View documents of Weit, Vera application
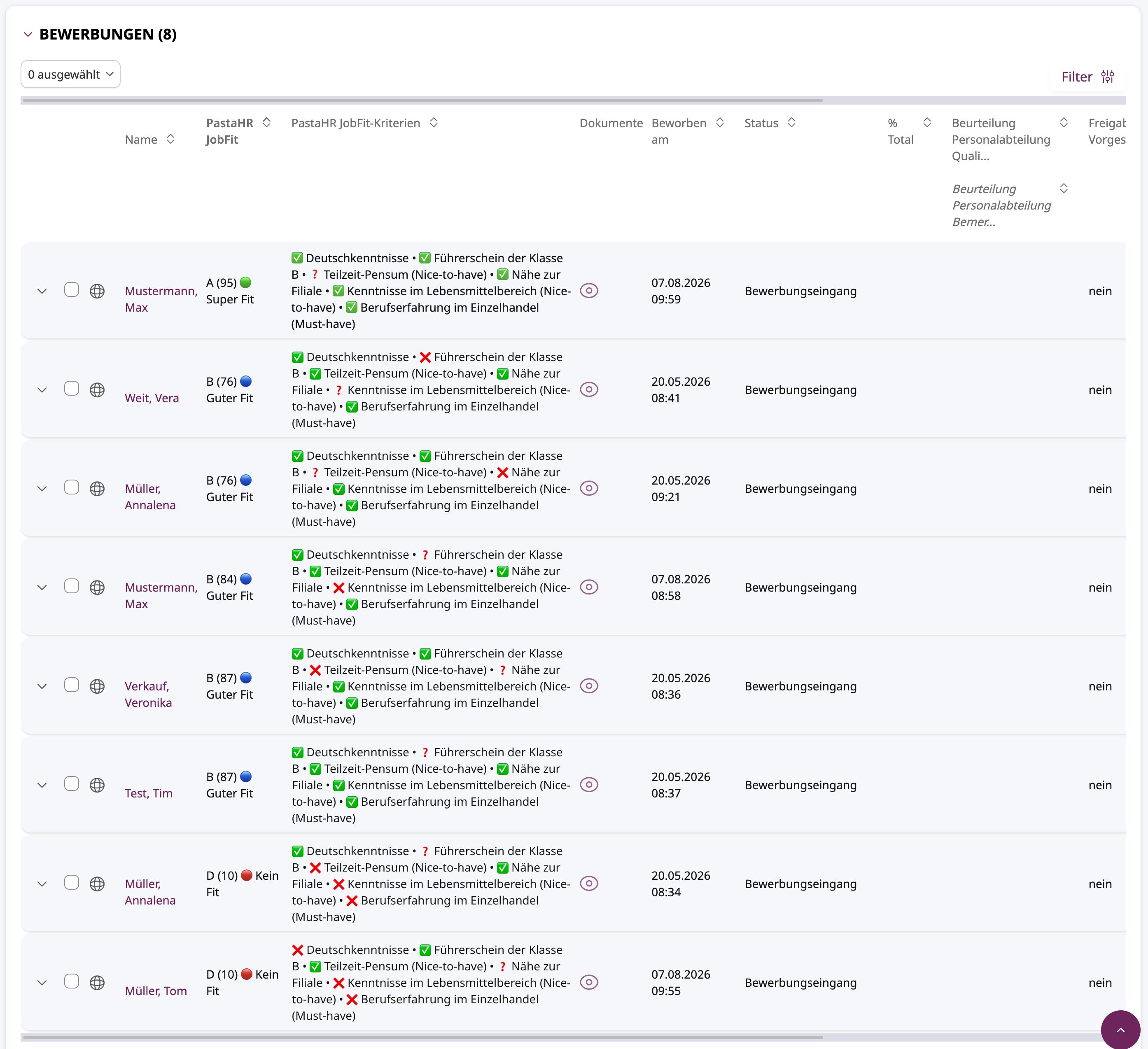The image size is (1148, 1049). pyautogui.click(x=589, y=389)
